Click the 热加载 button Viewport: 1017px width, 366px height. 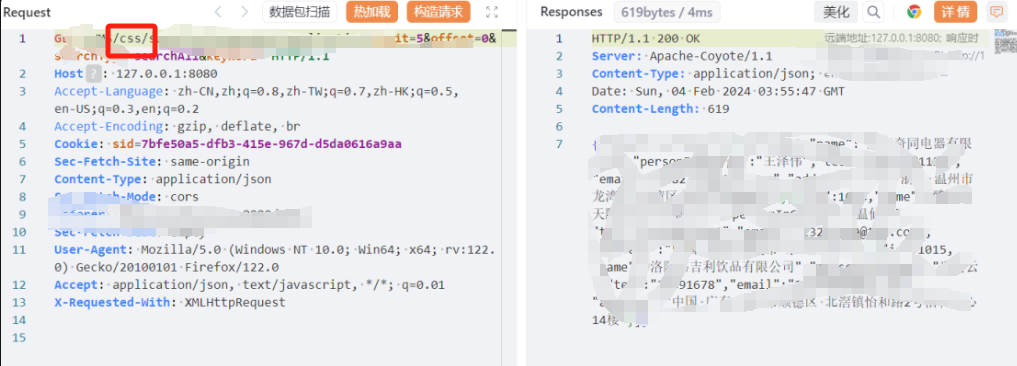372,12
